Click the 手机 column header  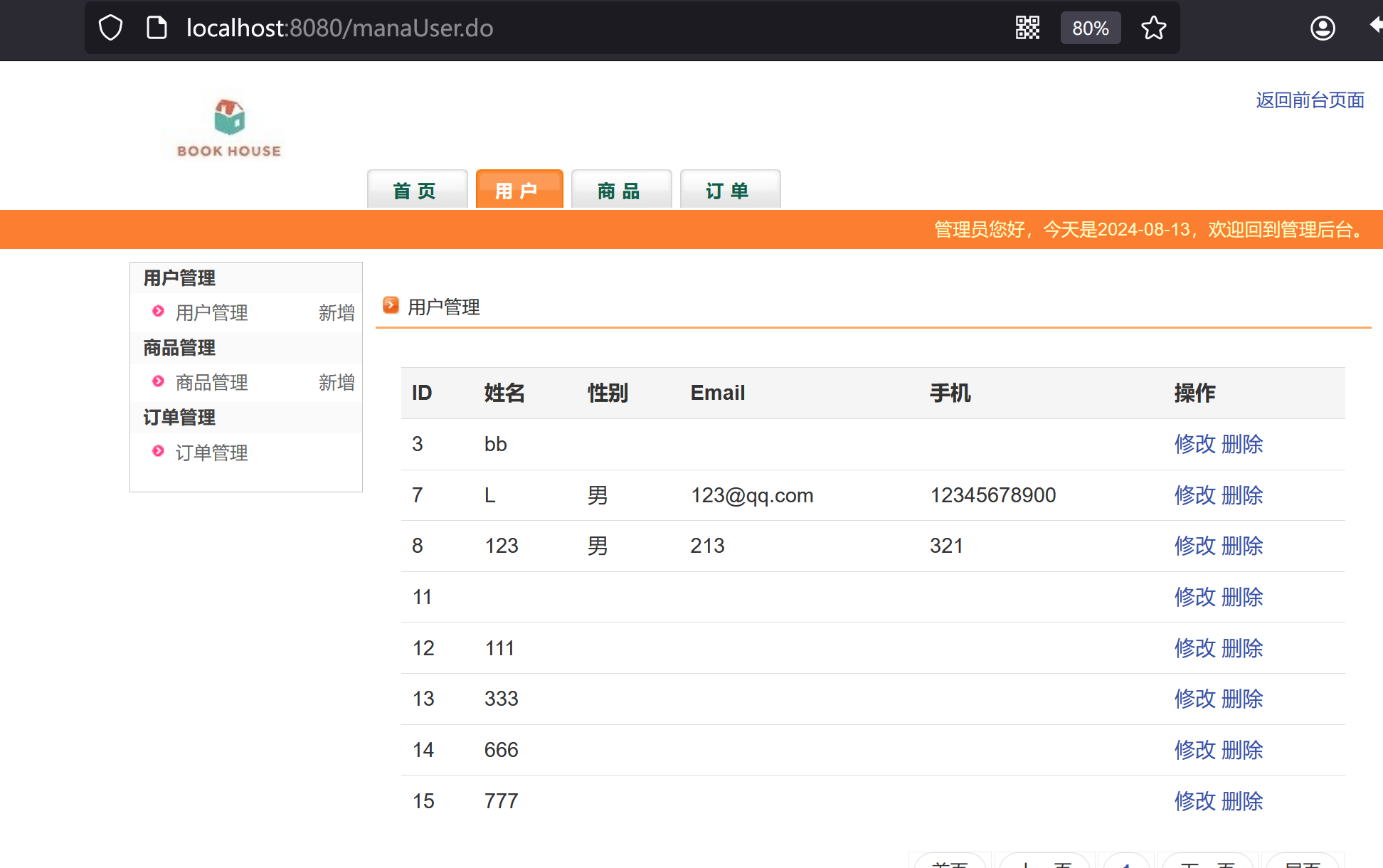950,393
